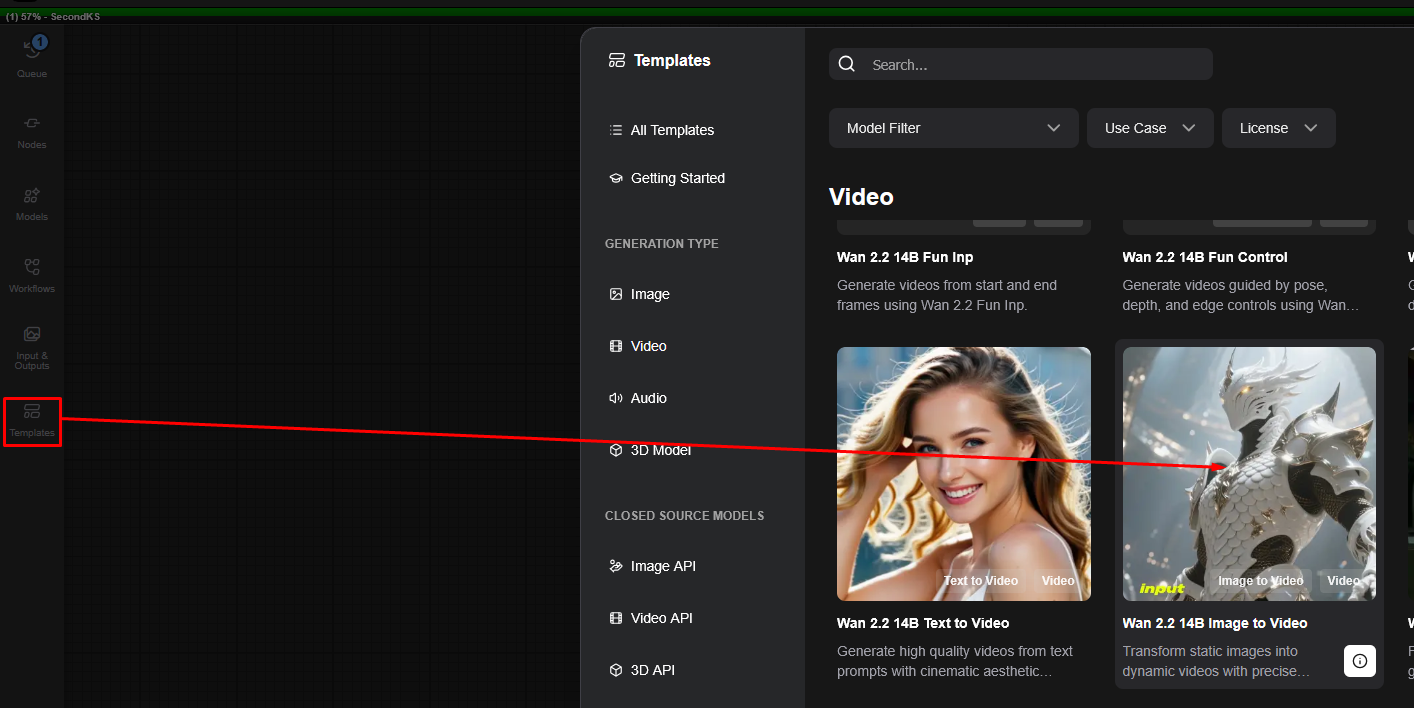This screenshot has height=708, width=1414.
Task: Click the Text to Video description text
Action: 955,661
